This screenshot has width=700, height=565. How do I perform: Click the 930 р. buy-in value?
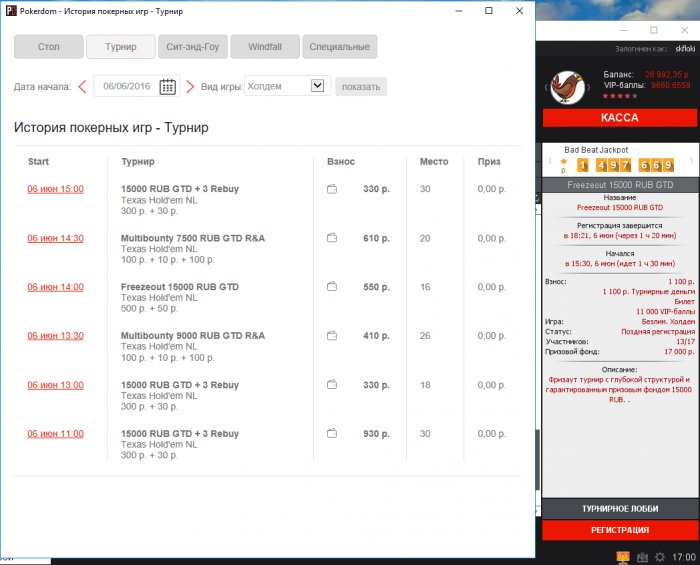pyautogui.click(x=376, y=434)
